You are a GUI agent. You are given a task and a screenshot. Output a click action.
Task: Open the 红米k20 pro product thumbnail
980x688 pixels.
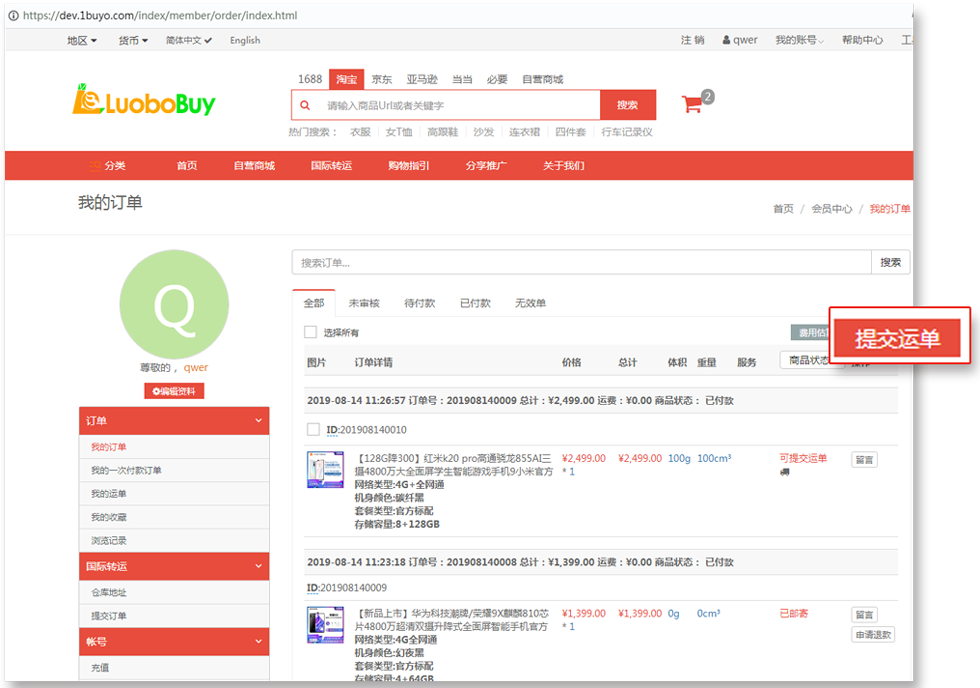(326, 469)
